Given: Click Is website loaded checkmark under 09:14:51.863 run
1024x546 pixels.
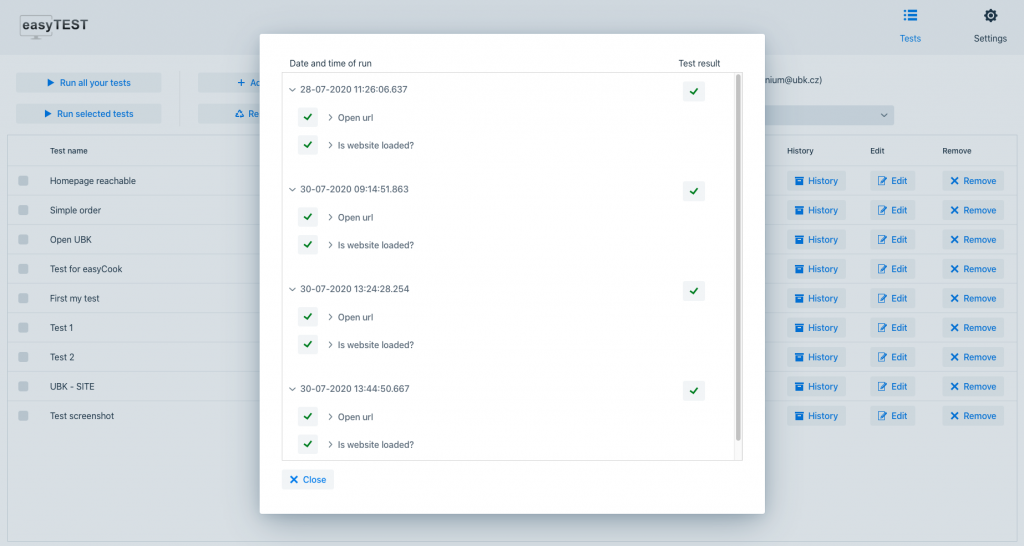Looking at the screenshot, I should tap(308, 245).
